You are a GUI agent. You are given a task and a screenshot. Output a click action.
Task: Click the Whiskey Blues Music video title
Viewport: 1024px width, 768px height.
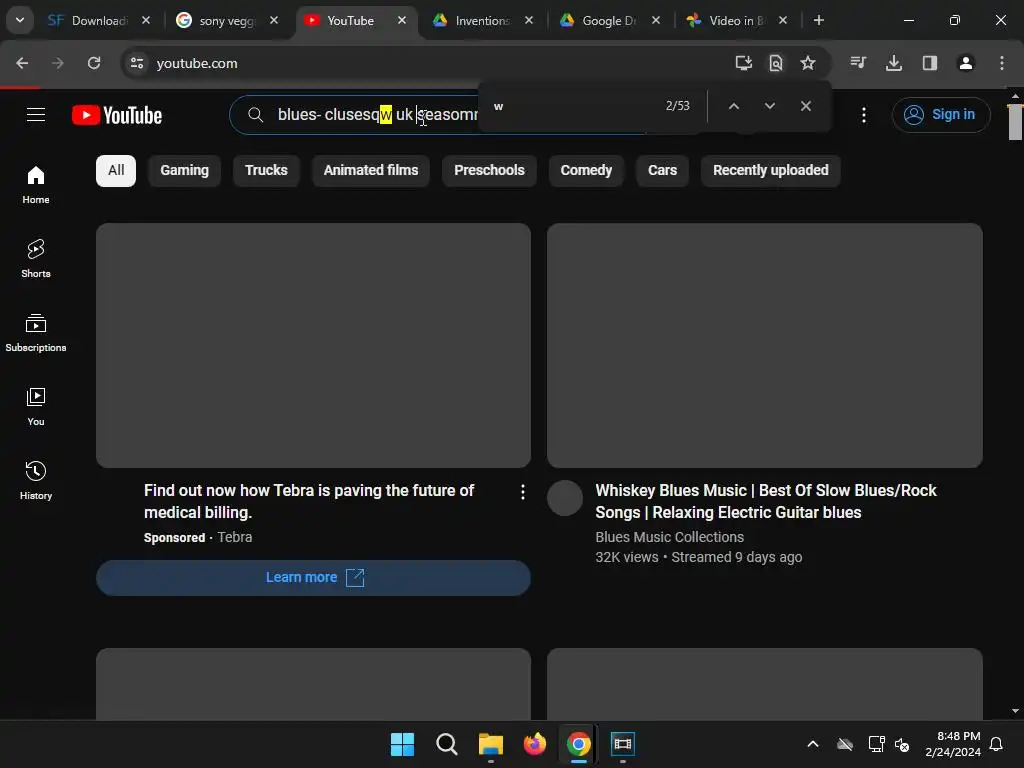pyautogui.click(x=765, y=502)
